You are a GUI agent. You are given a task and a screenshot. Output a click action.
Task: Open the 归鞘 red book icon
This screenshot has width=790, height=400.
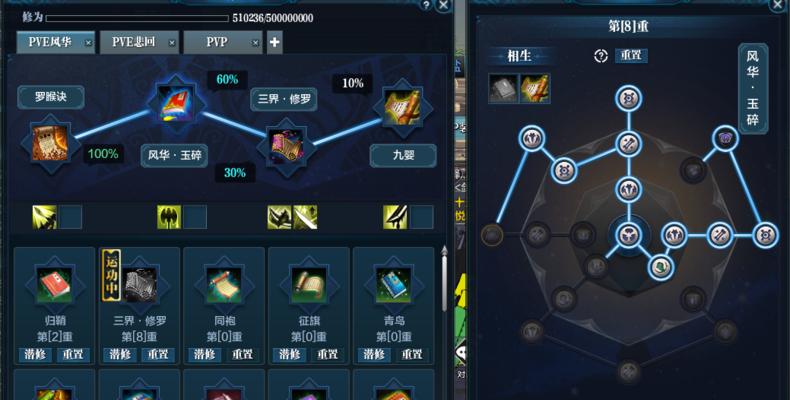point(54,285)
